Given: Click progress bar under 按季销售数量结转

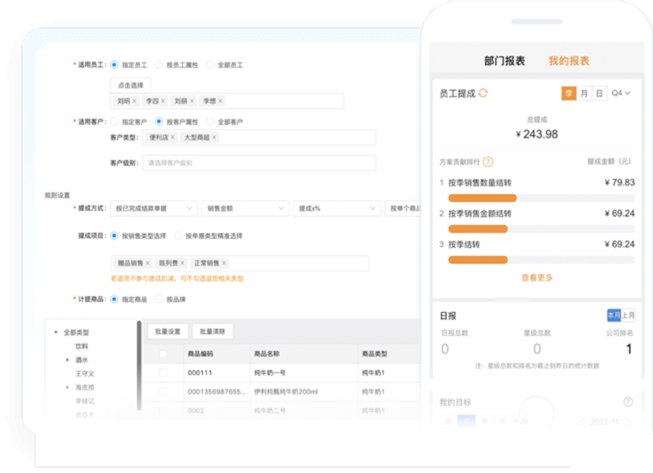Looking at the screenshot, I should 541,198.
